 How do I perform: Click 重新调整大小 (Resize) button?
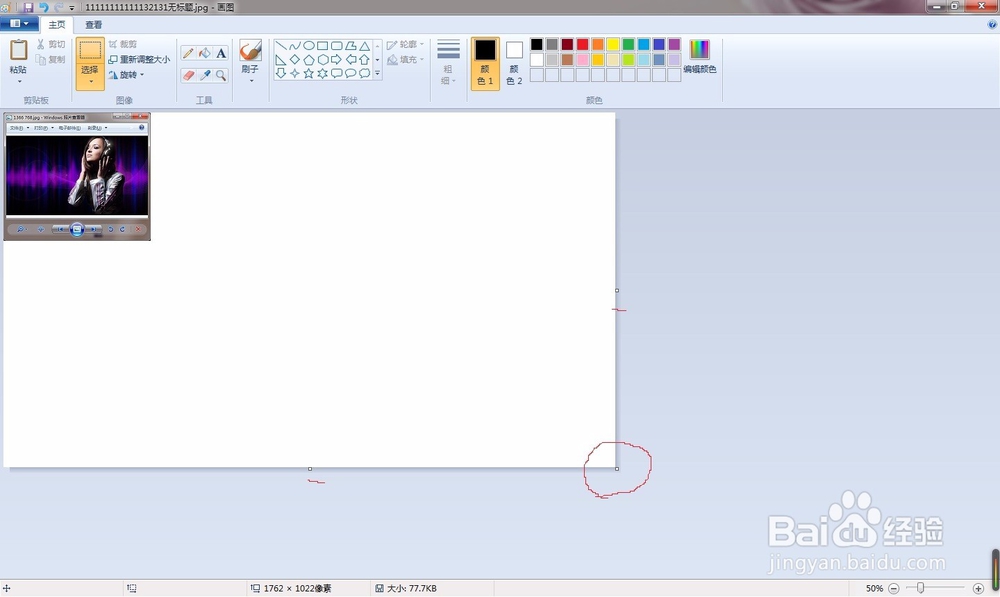tap(139, 59)
